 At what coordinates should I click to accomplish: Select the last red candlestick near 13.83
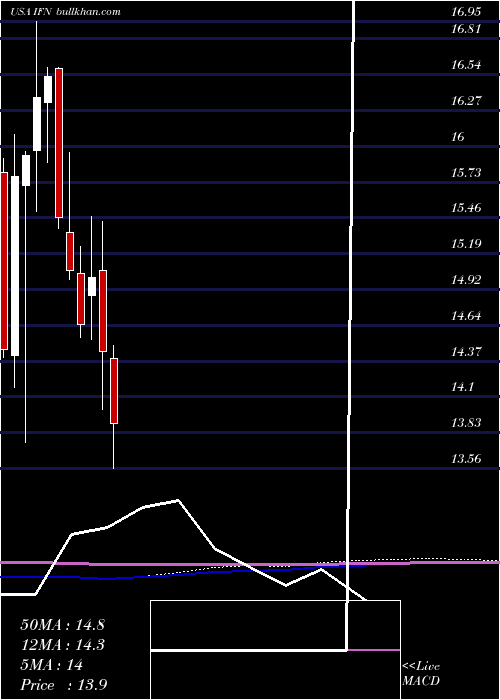click(x=114, y=391)
